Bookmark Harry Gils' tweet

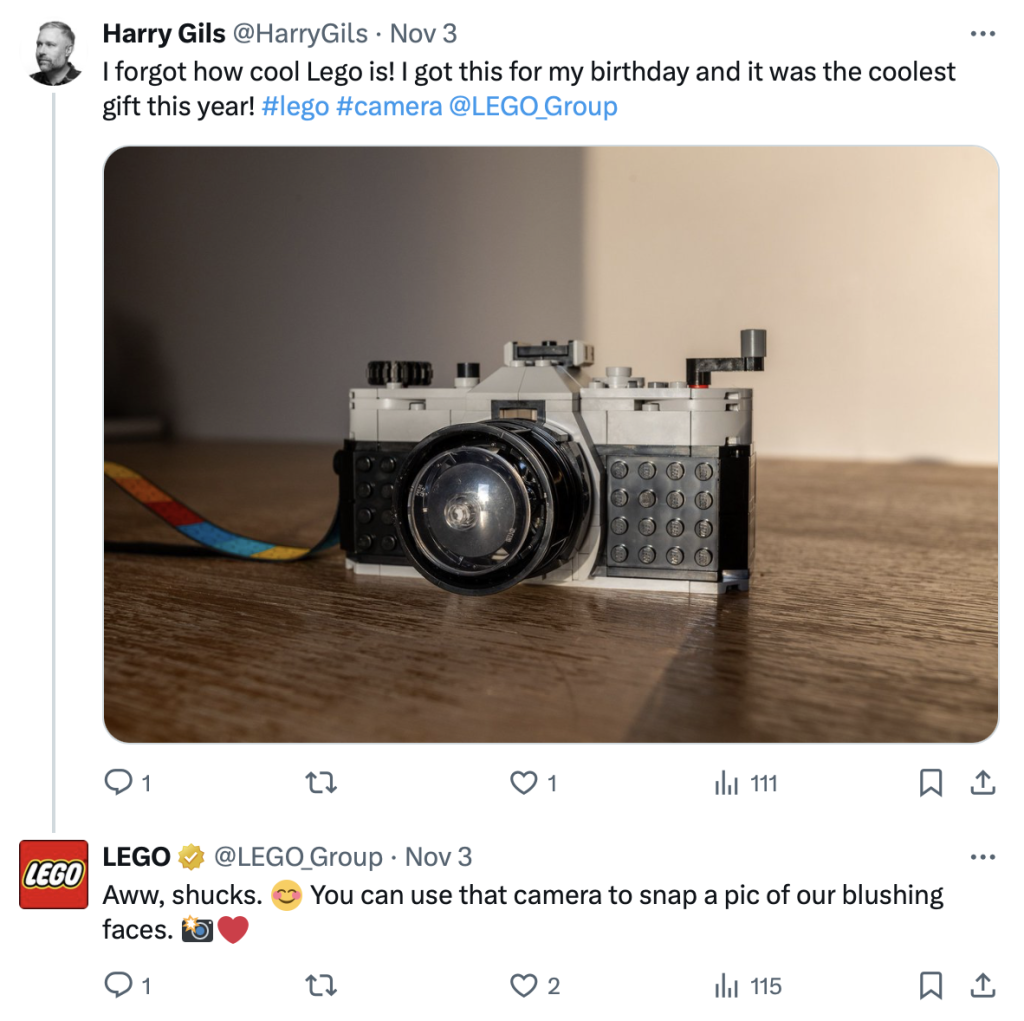(931, 784)
